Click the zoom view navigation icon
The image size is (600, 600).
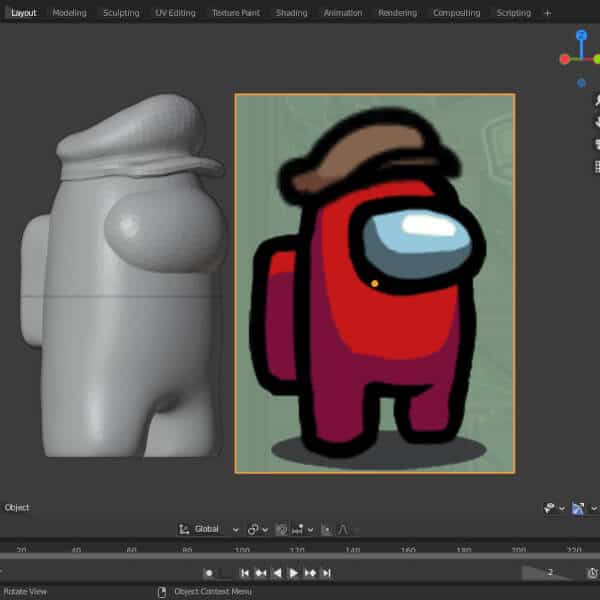[597, 100]
